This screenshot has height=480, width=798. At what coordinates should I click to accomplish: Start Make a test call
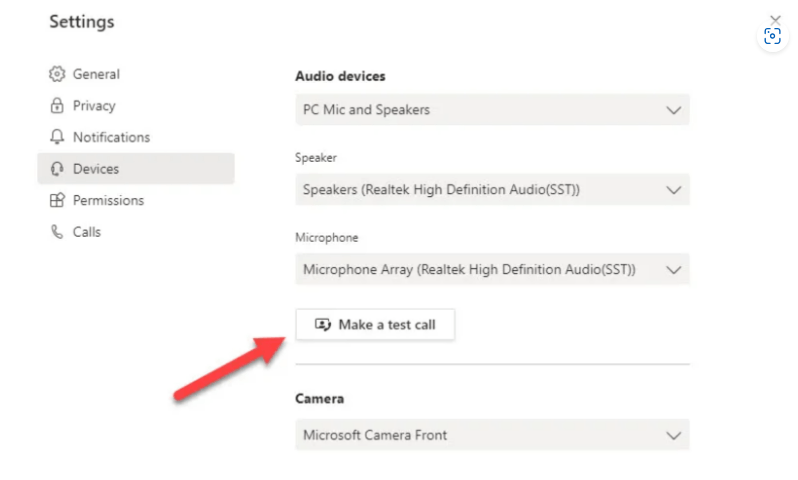(x=375, y=324)
